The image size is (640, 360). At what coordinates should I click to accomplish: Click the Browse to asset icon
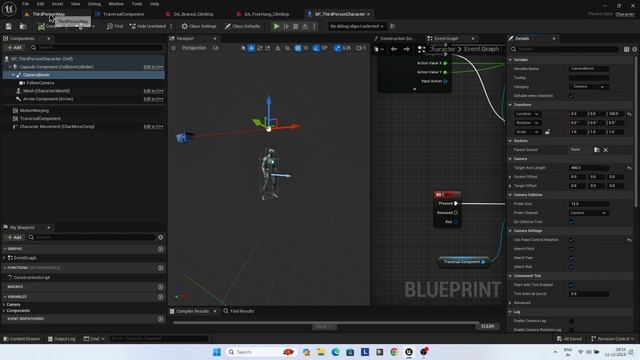(x=23, y=26)
